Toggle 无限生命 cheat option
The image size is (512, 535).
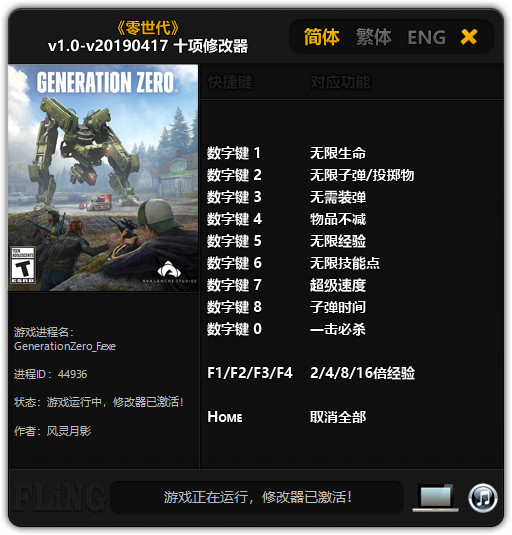[x=338, y=153]
